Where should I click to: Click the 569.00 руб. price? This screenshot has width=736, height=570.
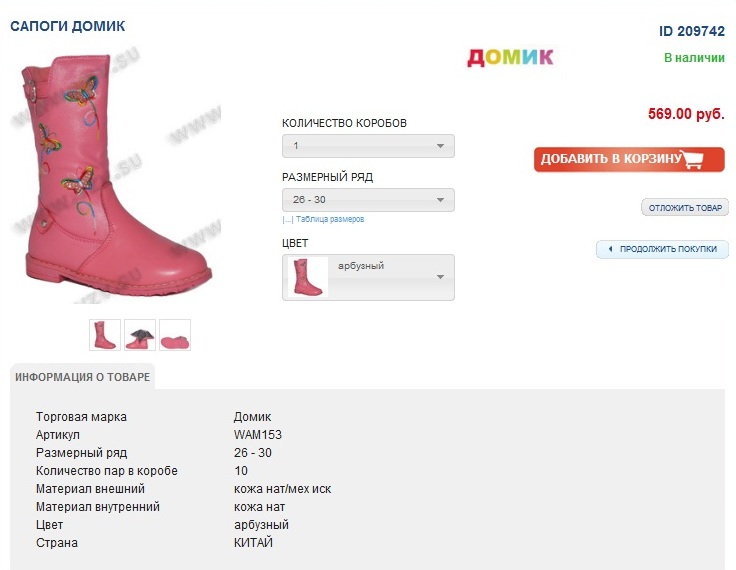(x=686, y=114)
